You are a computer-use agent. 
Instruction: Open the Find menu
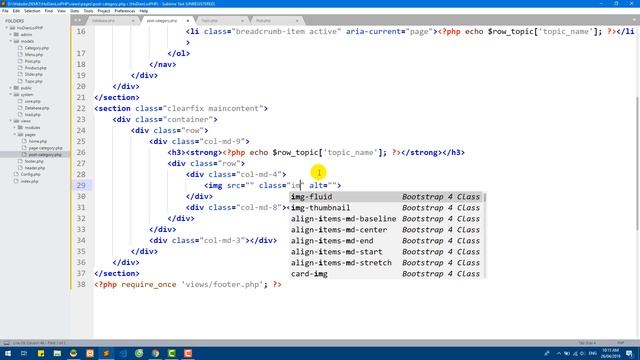[49, 11]
